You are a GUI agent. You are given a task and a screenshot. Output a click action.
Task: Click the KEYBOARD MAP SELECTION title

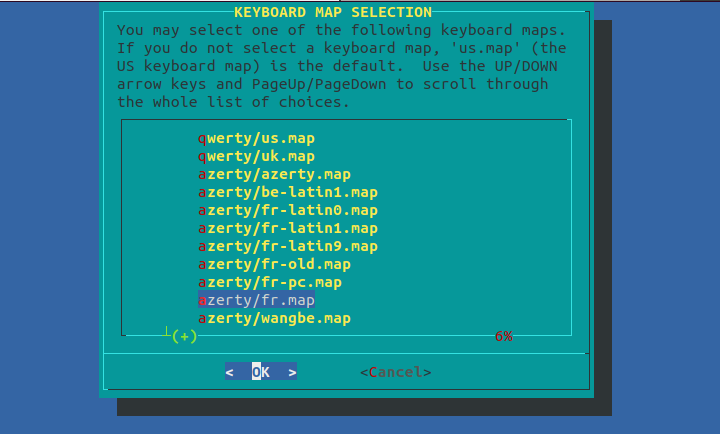(x=332, y=12)
